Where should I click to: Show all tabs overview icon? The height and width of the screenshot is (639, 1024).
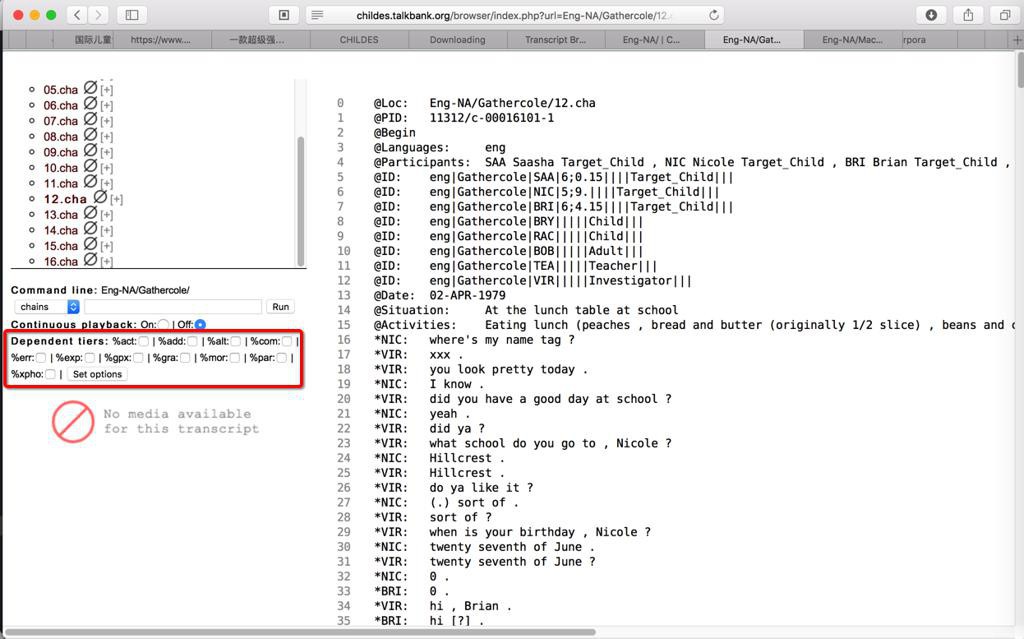click(x=1004, y=15)
